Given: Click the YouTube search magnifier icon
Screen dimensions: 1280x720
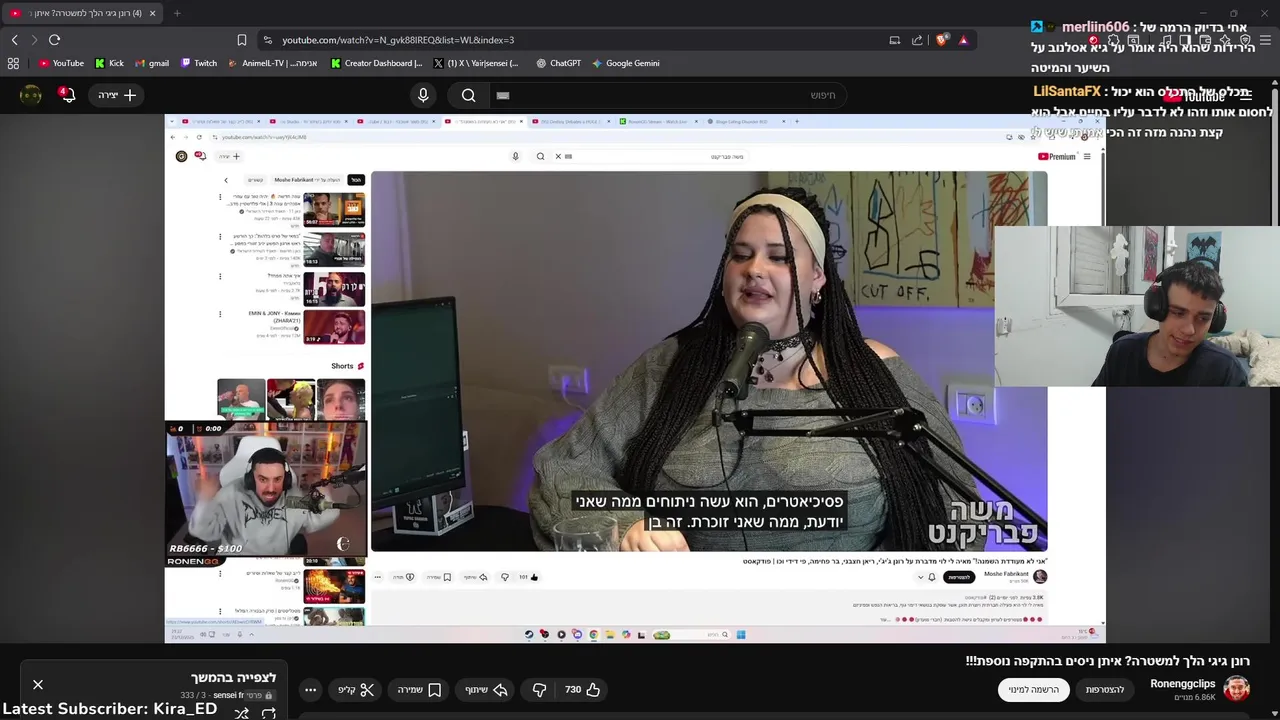Looking at the screenshot, I should click(468, 95).
